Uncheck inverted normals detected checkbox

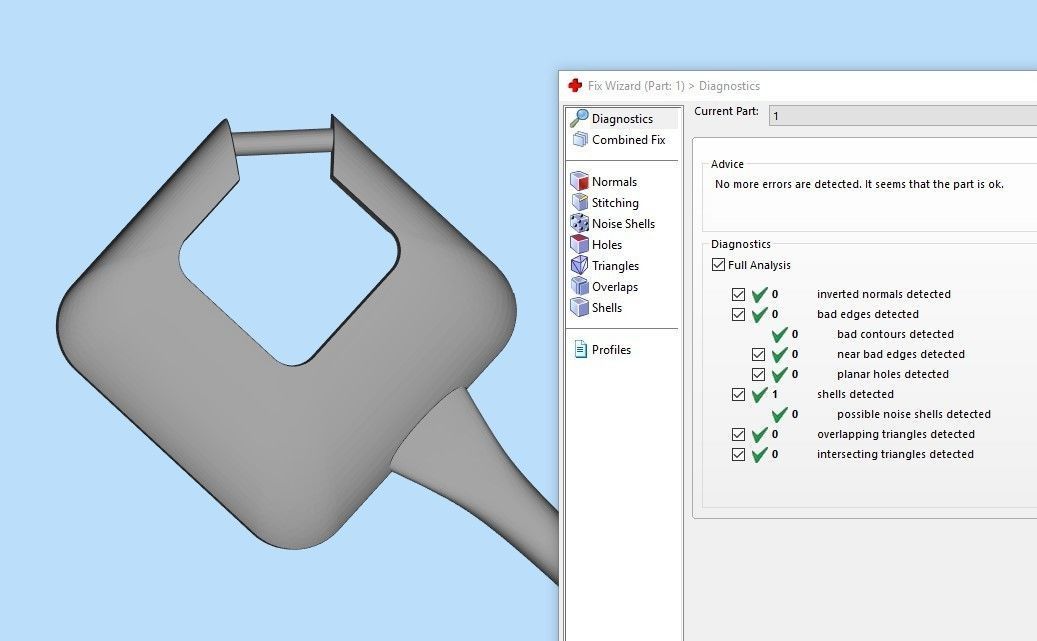coord(738,294)
